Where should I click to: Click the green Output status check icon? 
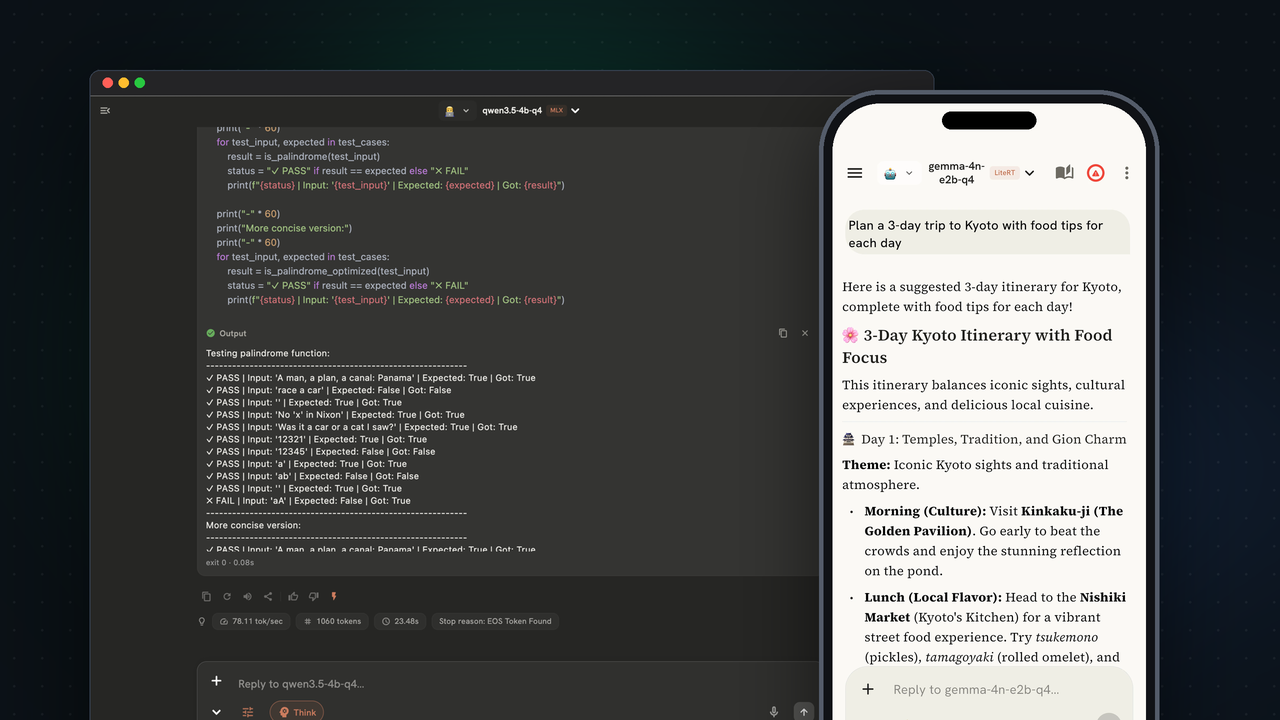tap(211, 333)
